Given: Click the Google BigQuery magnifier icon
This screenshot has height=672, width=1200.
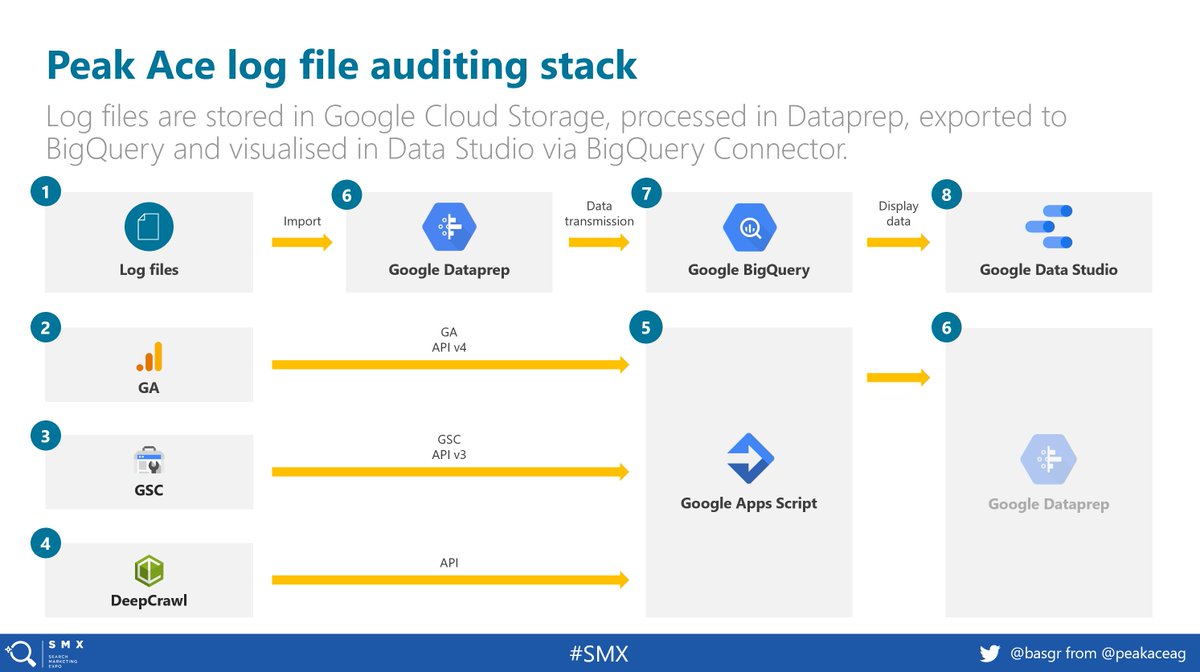Looking at the screenshot, I should pos(748,228).
